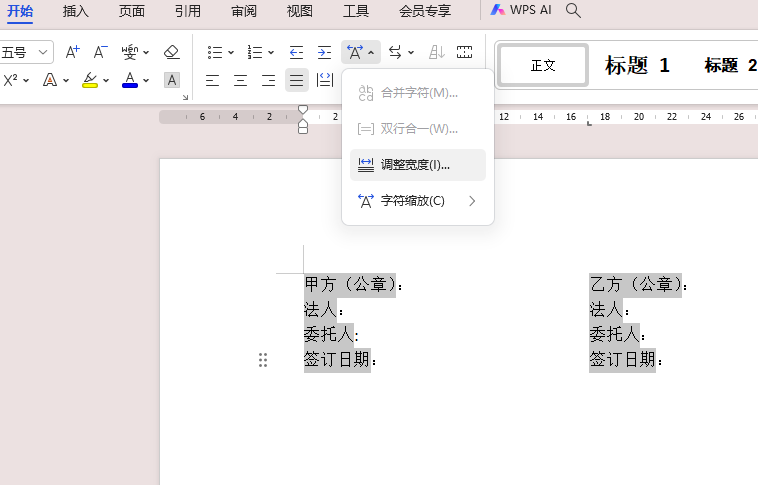Open the font size 五号 dropdown
This screenshot has height=485, width=758.
coord(43,52)
